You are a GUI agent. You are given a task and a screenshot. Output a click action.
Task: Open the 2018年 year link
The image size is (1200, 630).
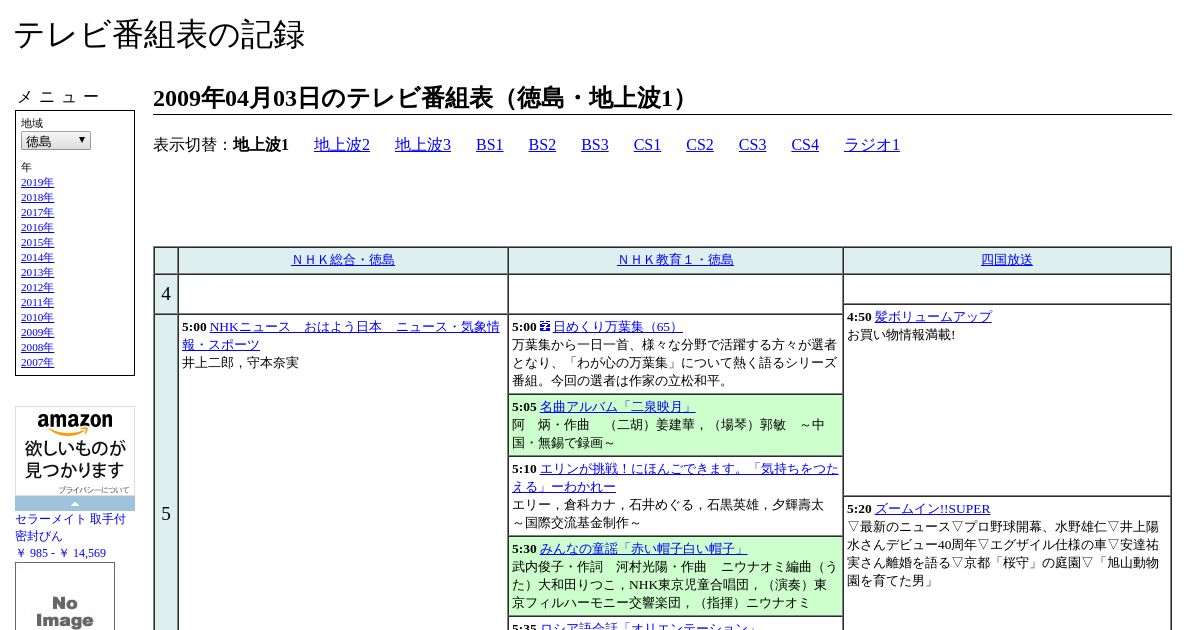click(x=37, y=197)
